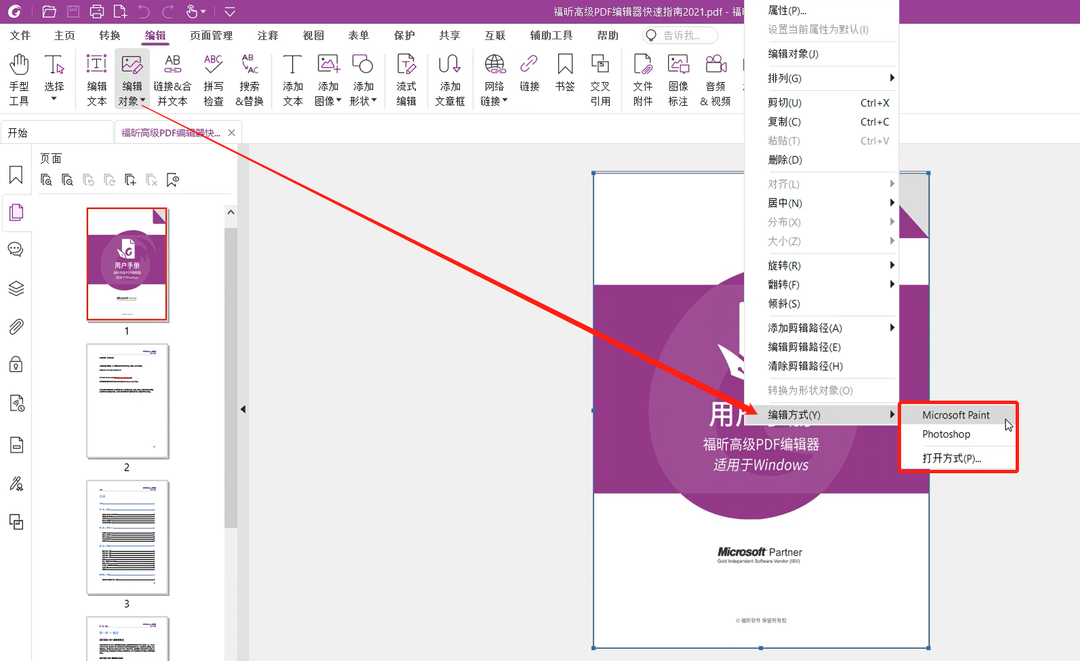Select the Hand tool
Viewport: 1080px width, 661px height.
[19, 80]
